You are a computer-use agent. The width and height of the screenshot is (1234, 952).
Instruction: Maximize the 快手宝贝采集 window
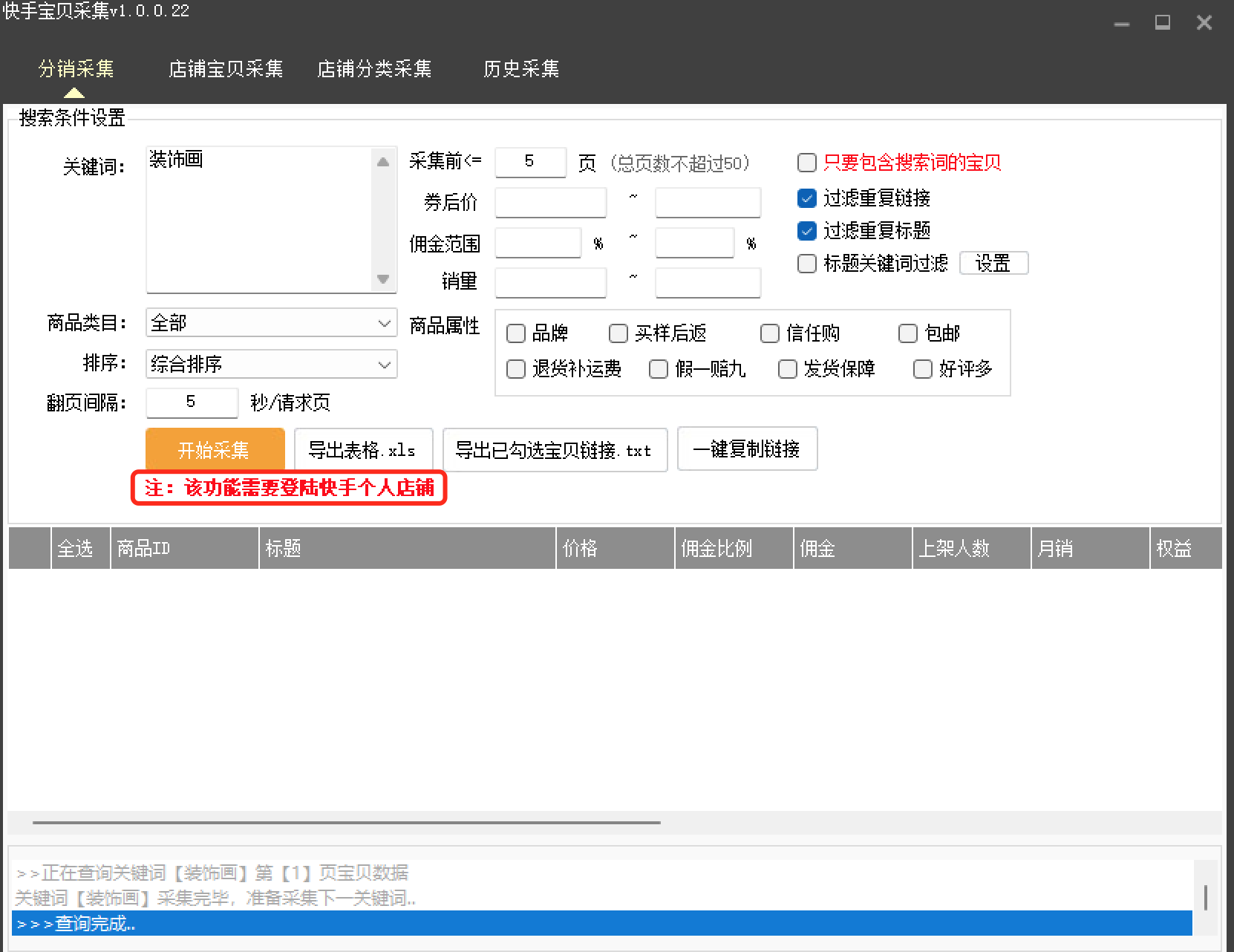click(1163, 23)
